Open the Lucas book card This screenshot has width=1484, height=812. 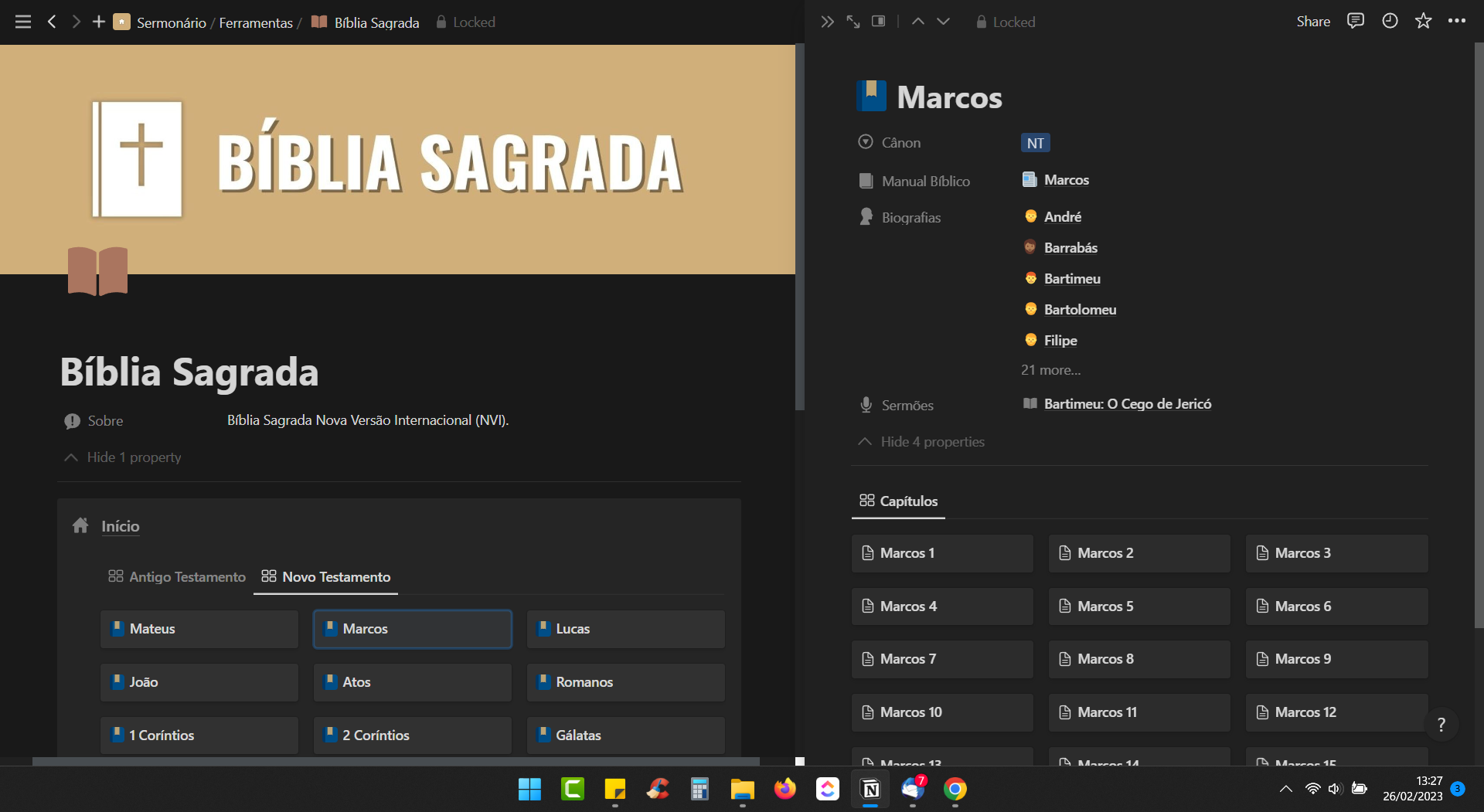point(626,629)
